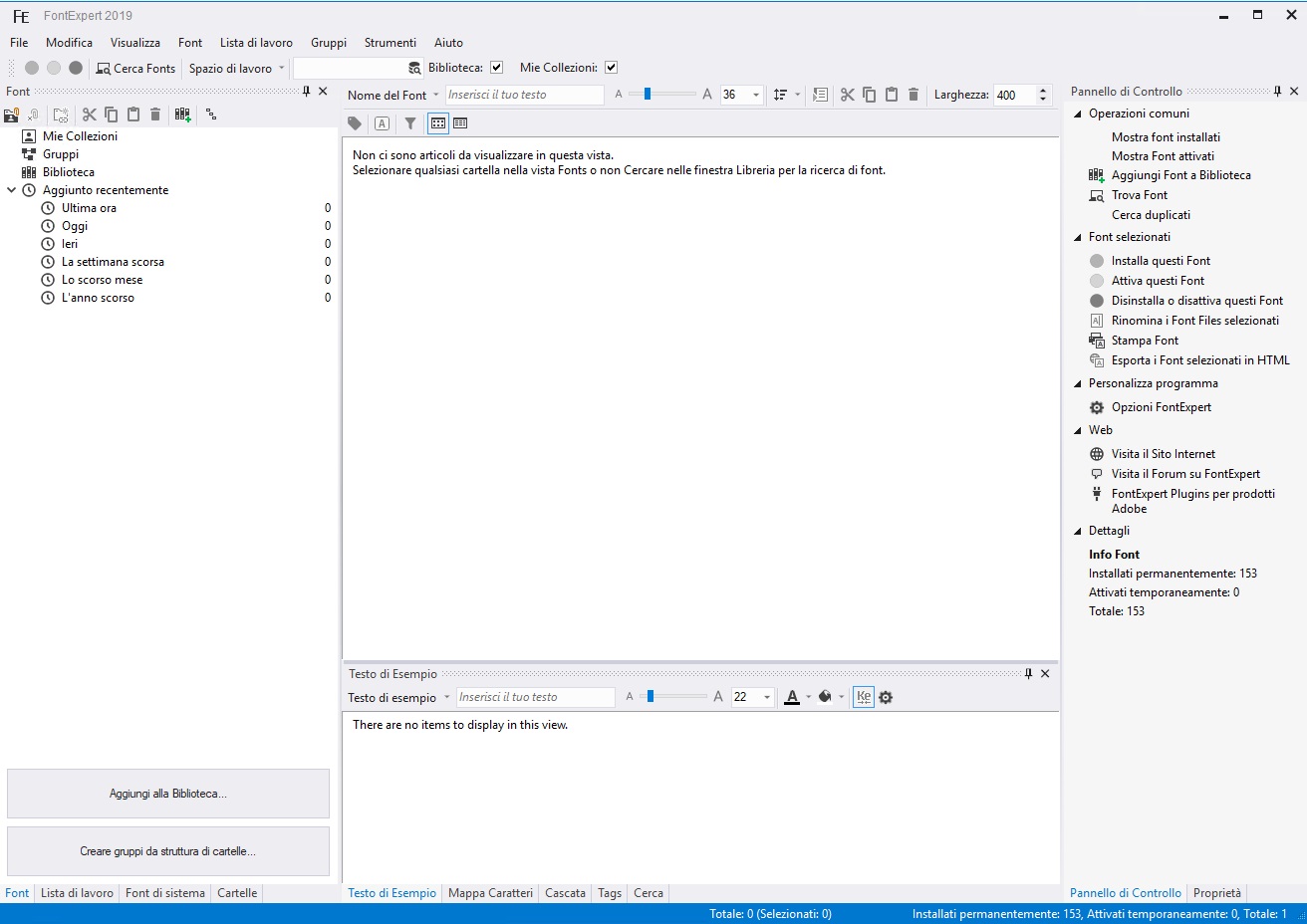Toggle the kerning Ke button

864,697
